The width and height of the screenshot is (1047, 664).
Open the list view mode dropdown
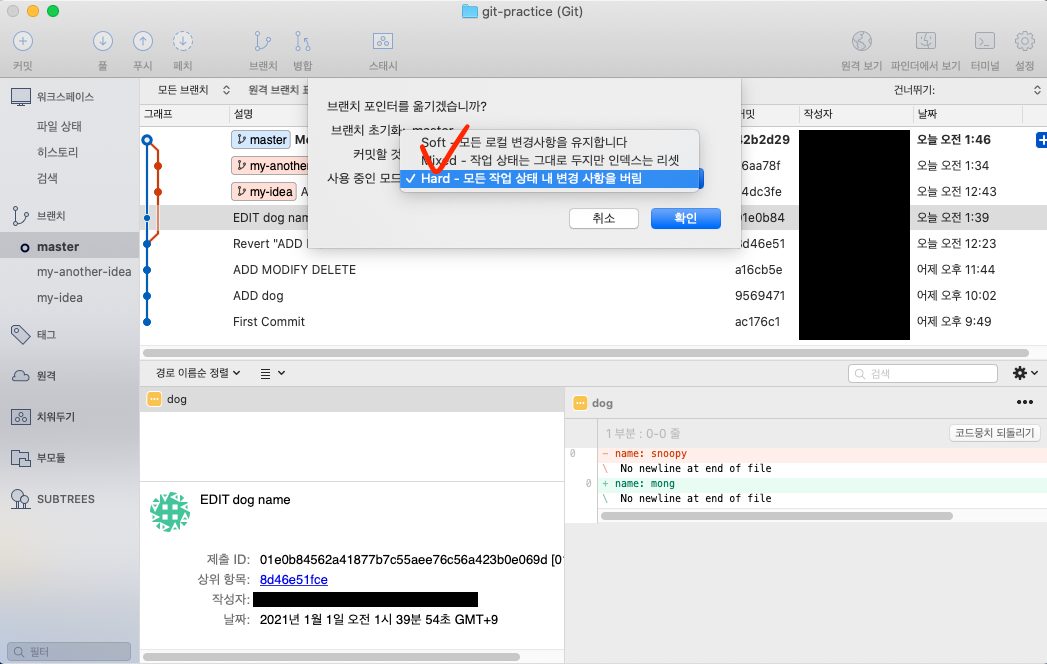tap(272, 373)
